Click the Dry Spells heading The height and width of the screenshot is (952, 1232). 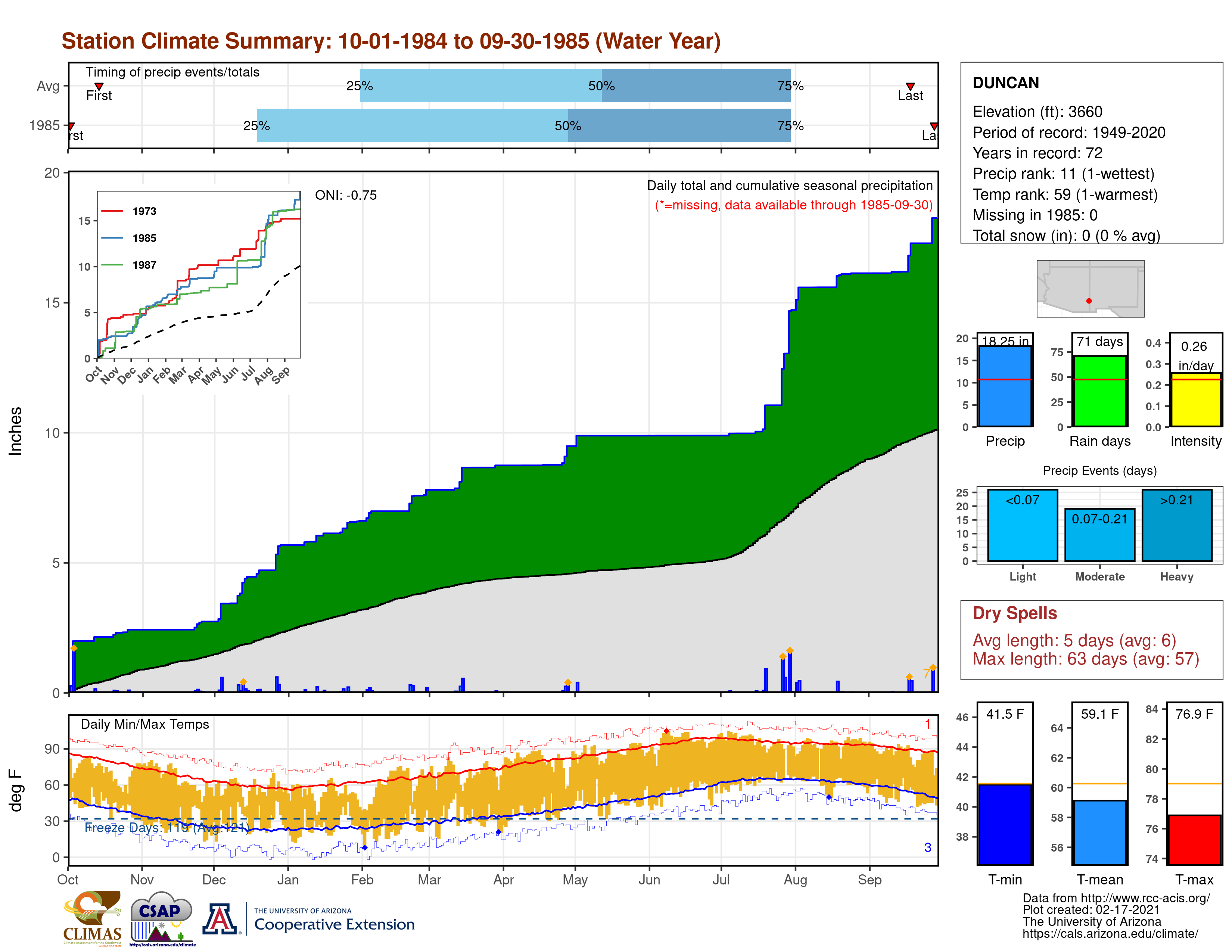(1014, 613)
